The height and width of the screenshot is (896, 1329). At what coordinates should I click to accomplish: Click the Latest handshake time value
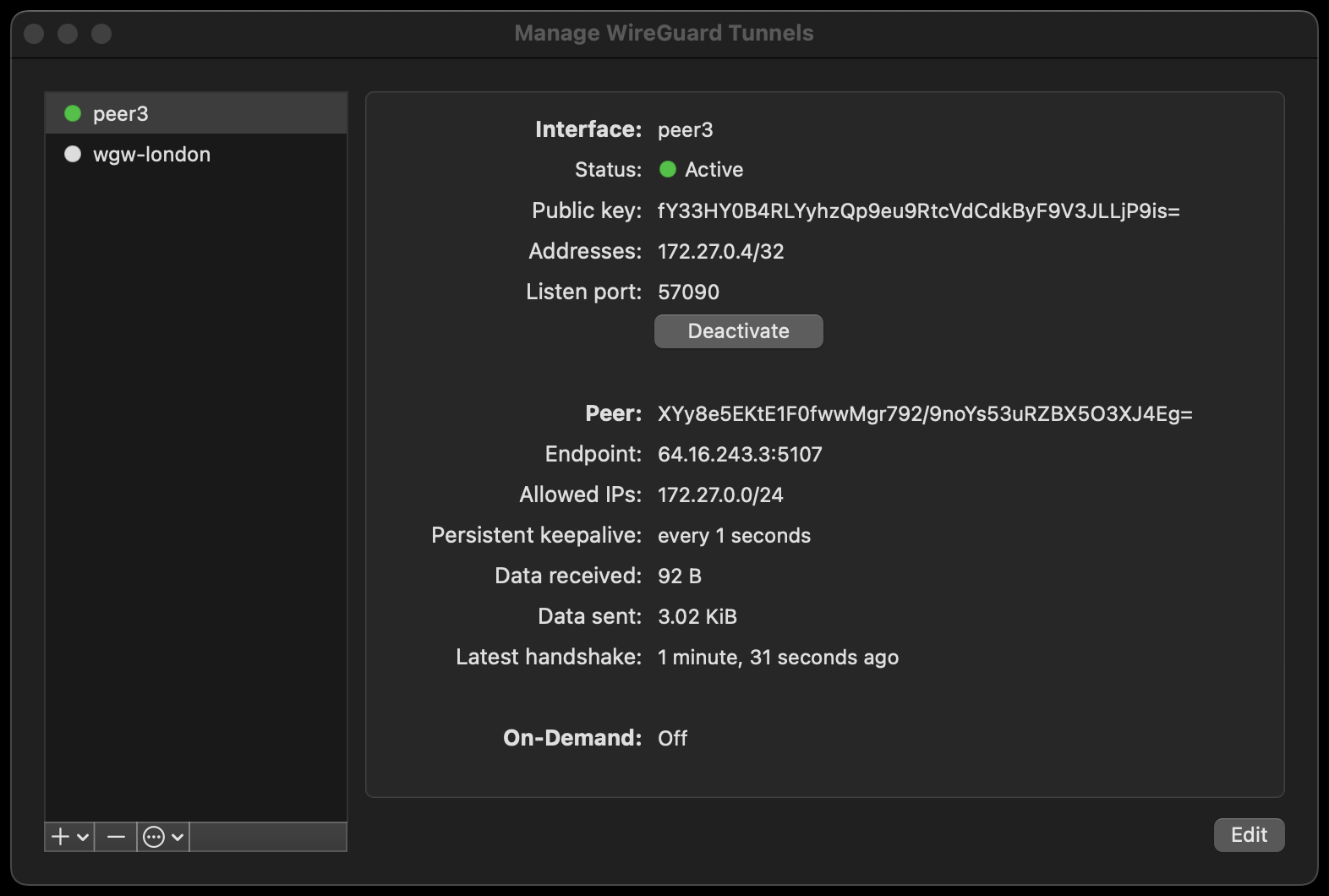pyautogui.click(x=778, y=657)
